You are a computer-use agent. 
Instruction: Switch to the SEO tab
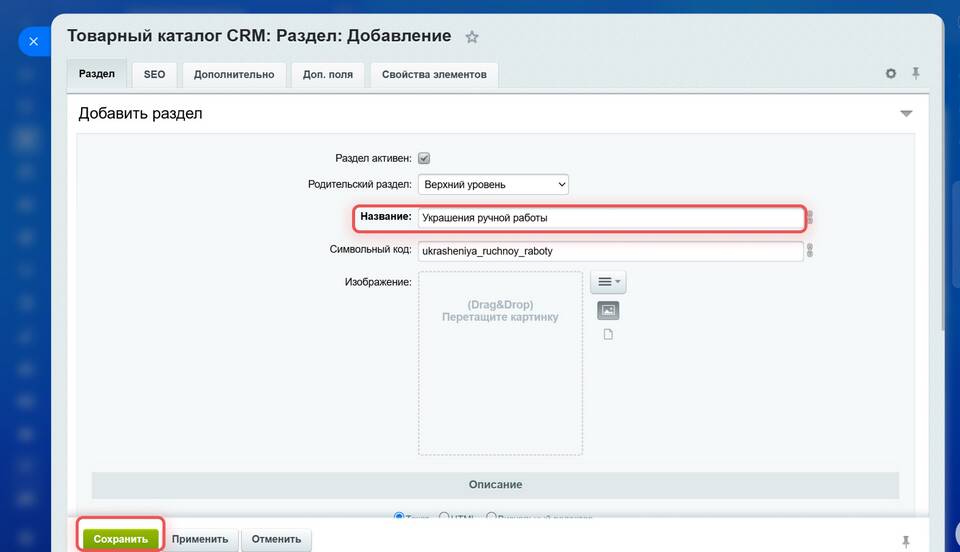coord(154,74)
